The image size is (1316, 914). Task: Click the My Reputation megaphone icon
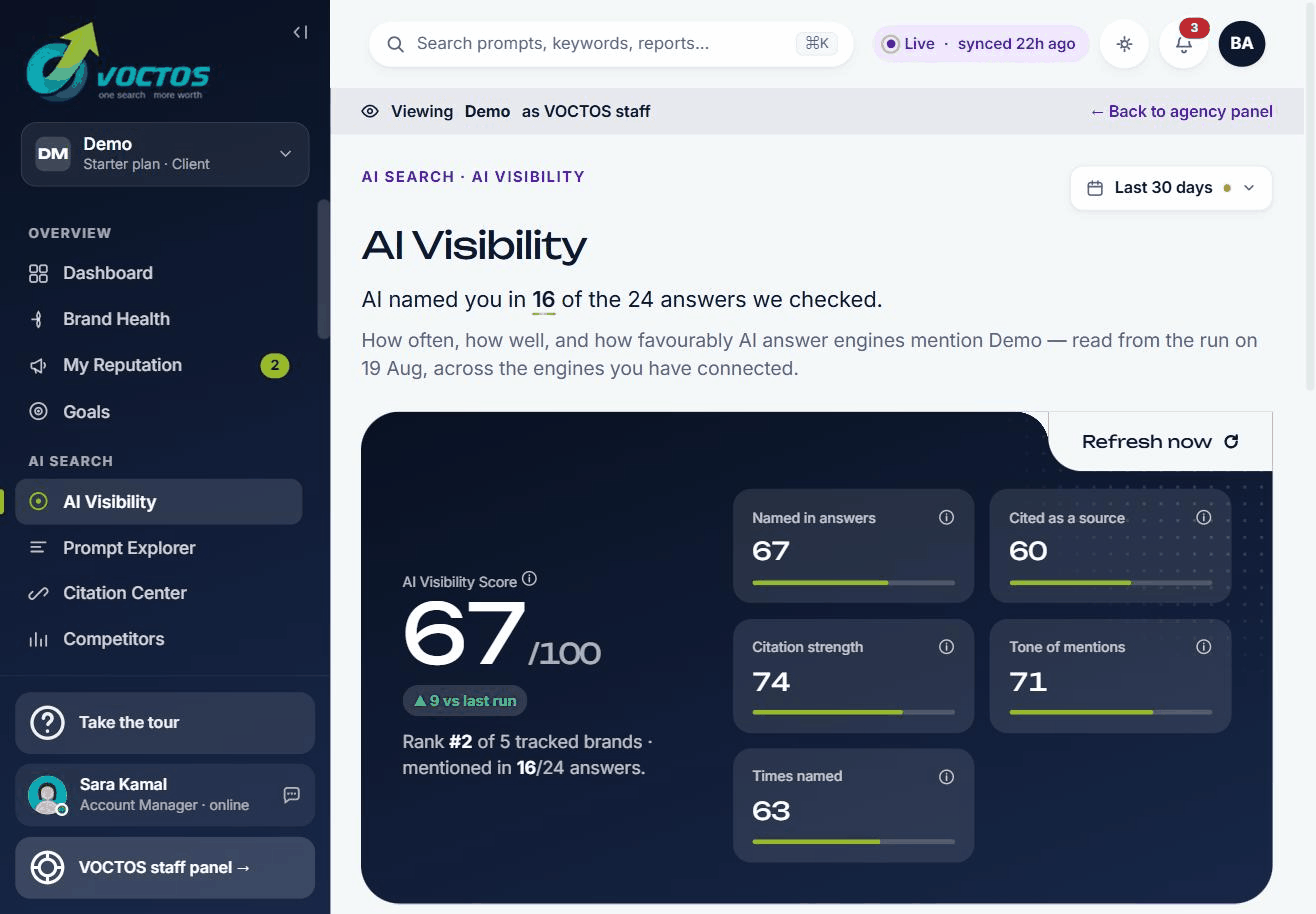pyautogui.click(x=38, y=365)
